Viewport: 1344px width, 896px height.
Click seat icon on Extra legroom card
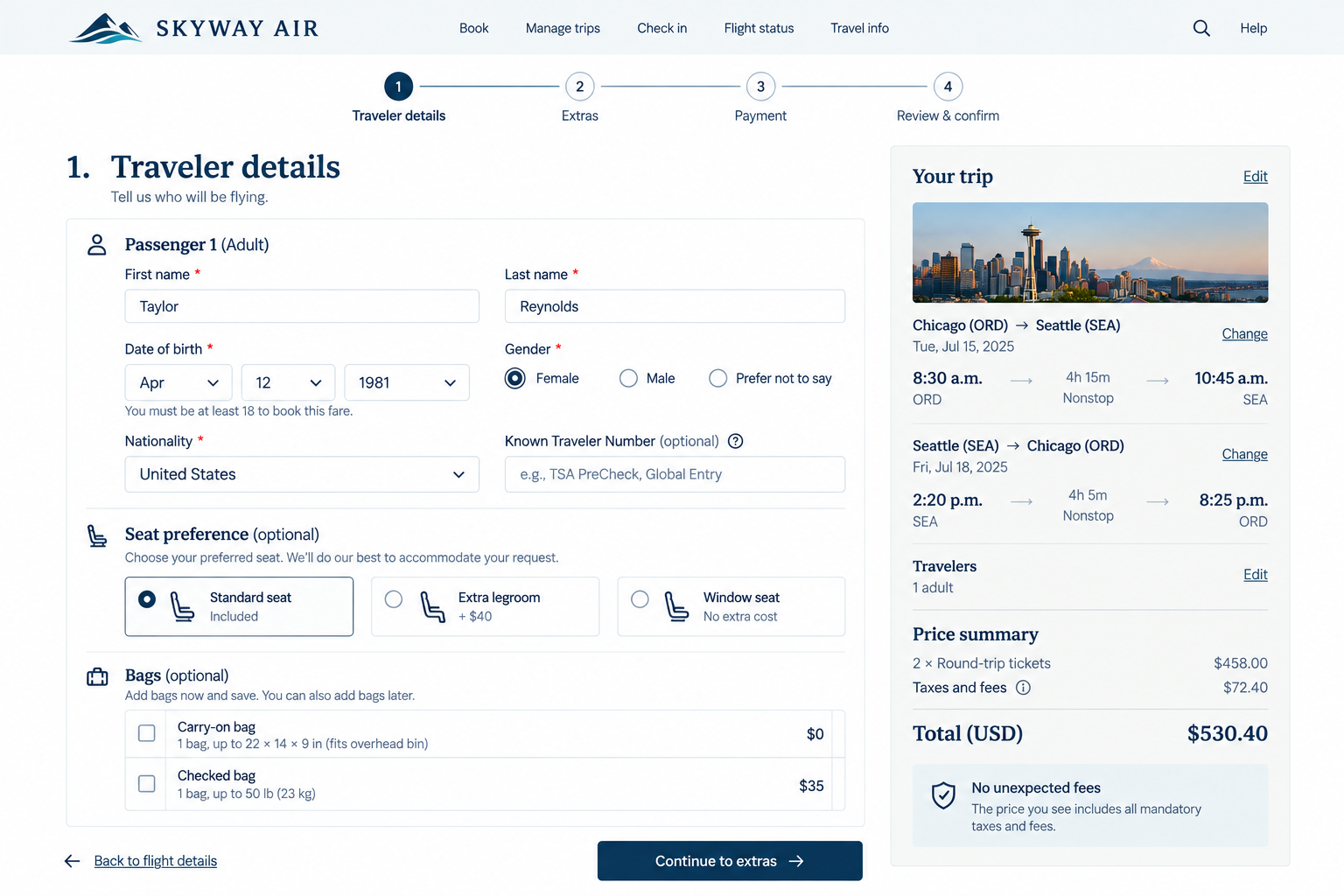pos(432,606)
